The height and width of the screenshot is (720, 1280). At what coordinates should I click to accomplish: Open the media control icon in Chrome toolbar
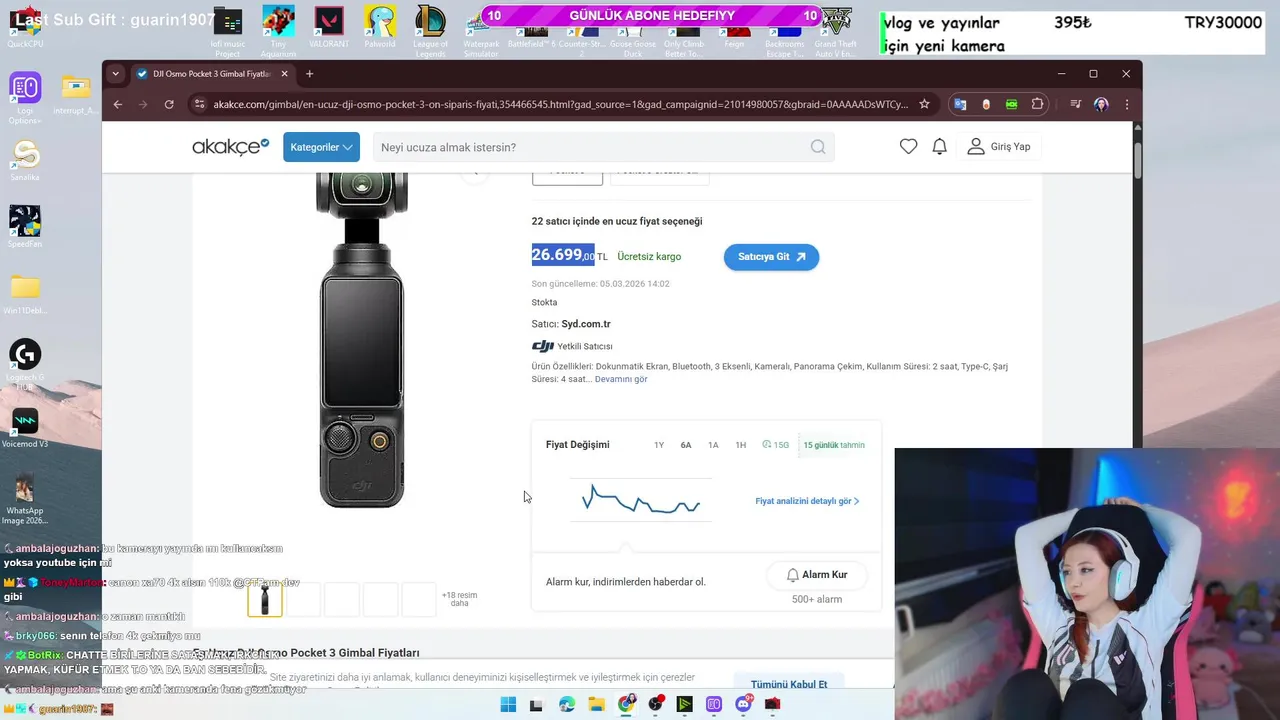[1076, 104]
